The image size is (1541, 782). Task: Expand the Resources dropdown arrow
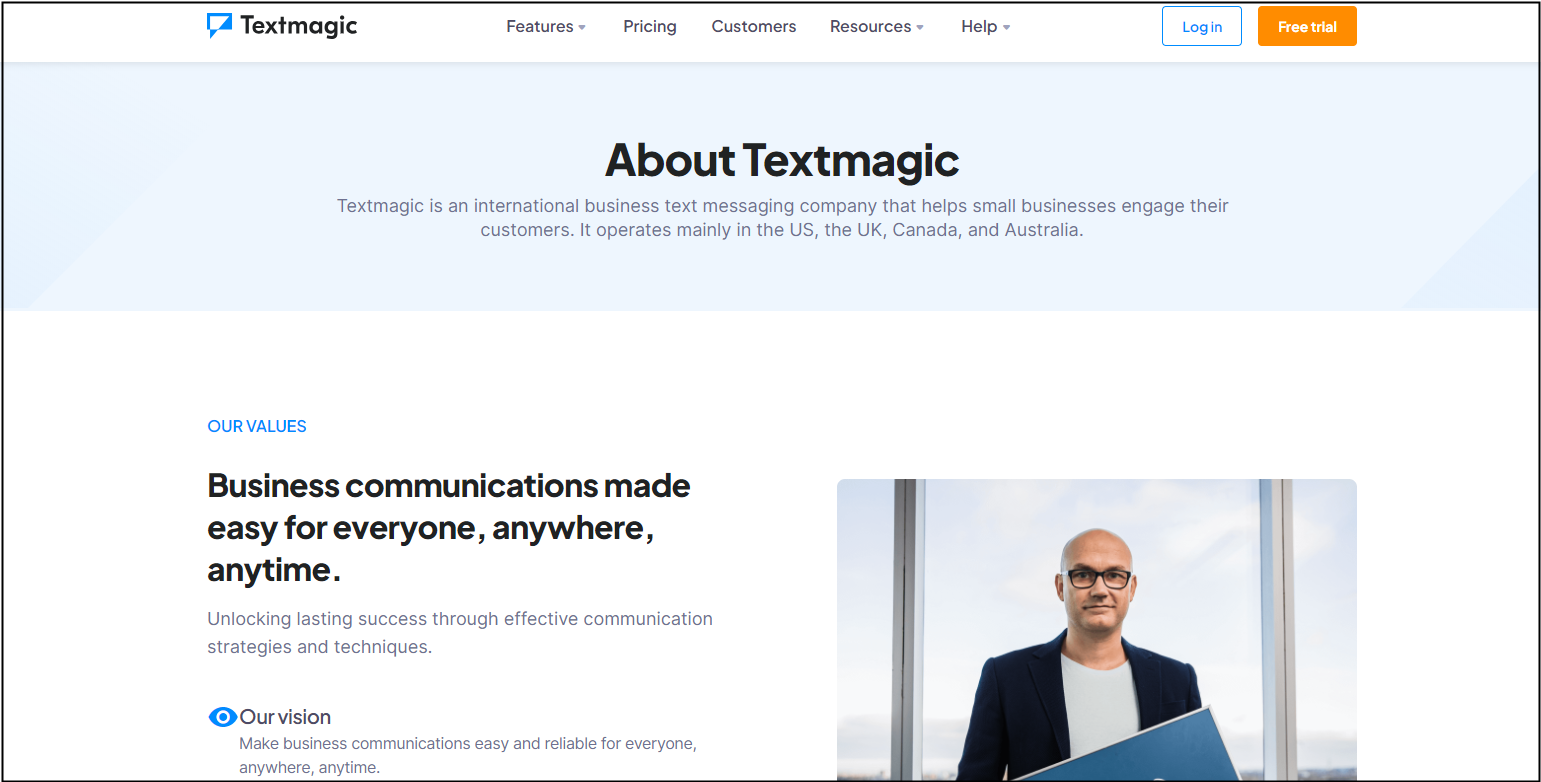pos(920,28)
